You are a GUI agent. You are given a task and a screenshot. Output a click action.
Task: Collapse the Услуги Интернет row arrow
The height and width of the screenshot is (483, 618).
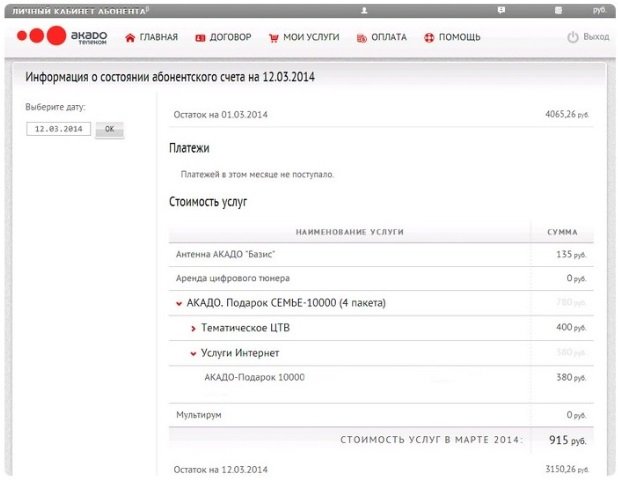point(193,354)
